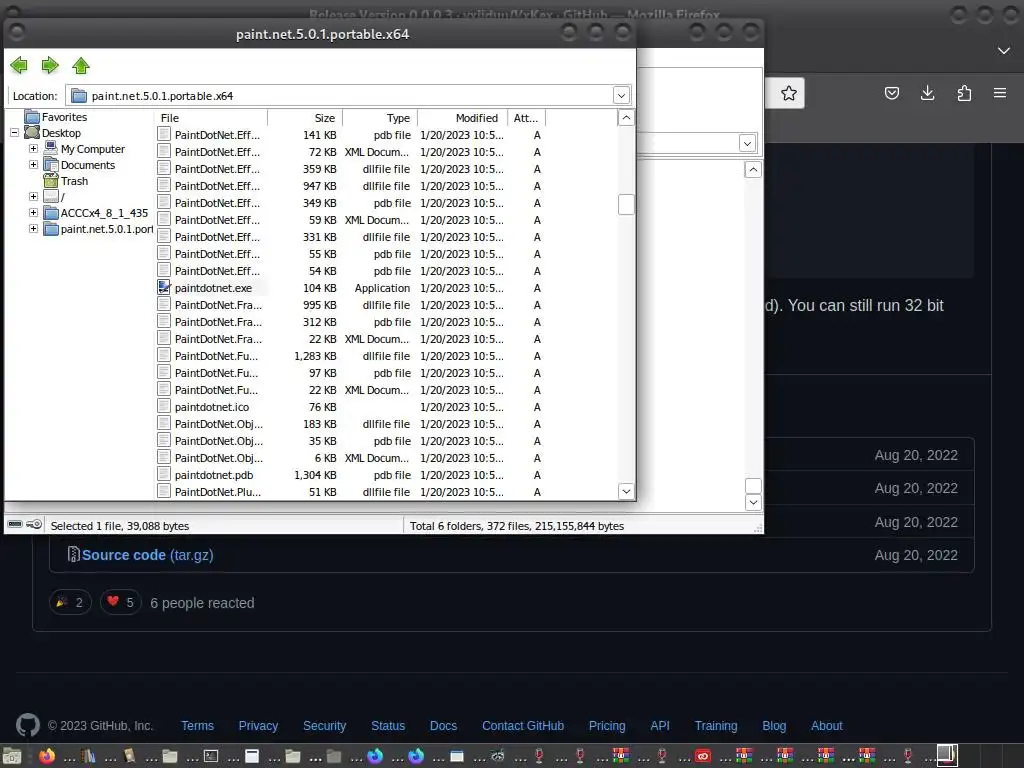Open Firefox list all tabs chevron
The image size is (1024, 768).
point(1004,51)
